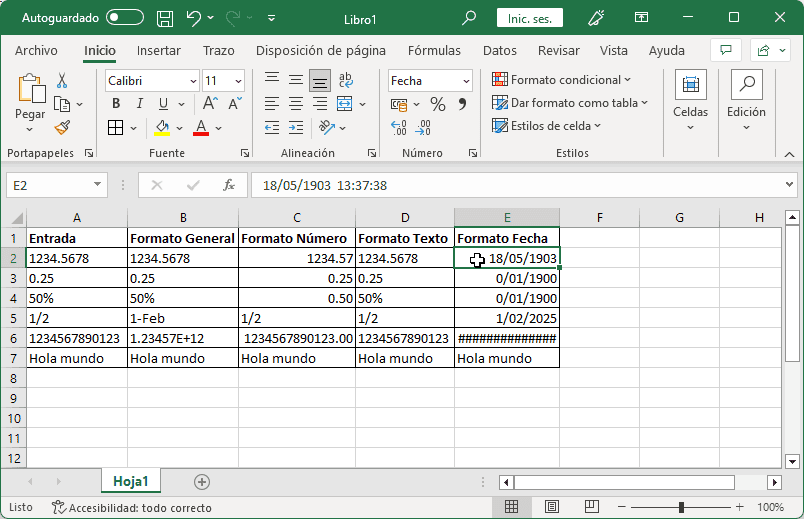The image size is (804, 519).
Task: Apply percent style with the % icon
Action: click(437, 104)
